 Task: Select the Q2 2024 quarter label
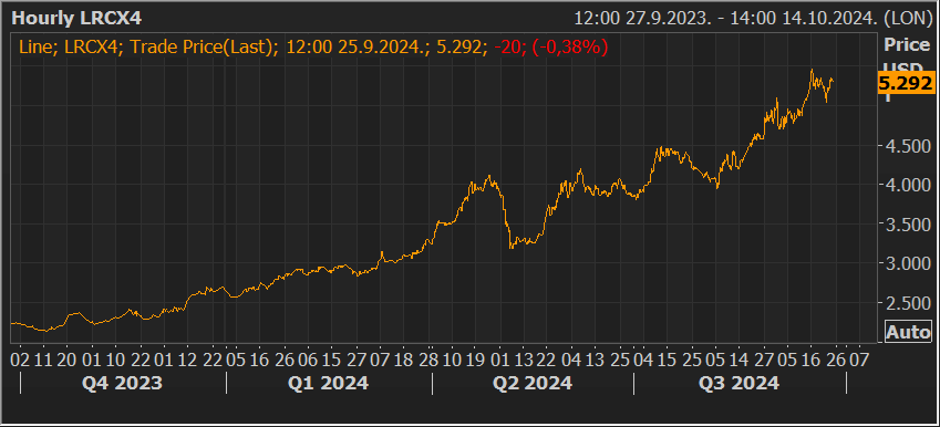532,383
